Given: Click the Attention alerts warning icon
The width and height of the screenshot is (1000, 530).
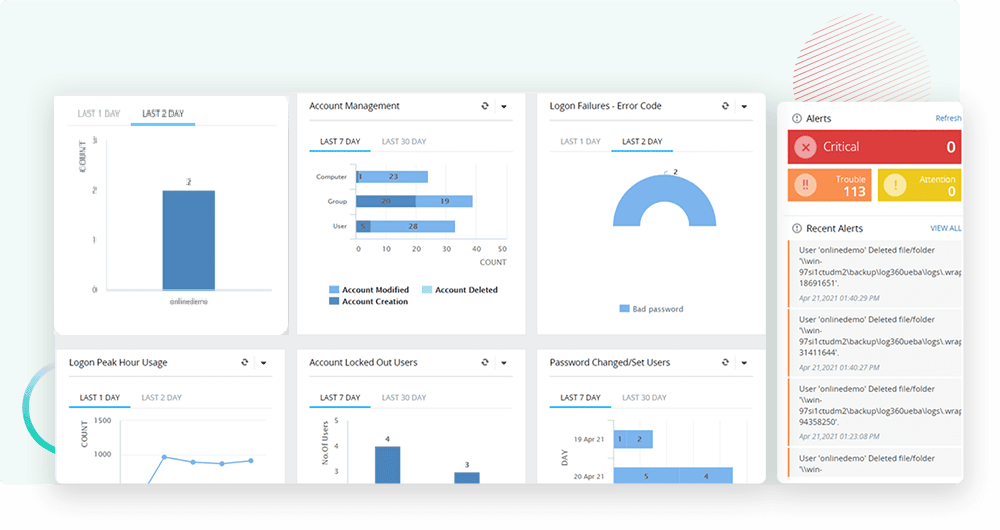Looking at the screenshot, I should 895,185.
